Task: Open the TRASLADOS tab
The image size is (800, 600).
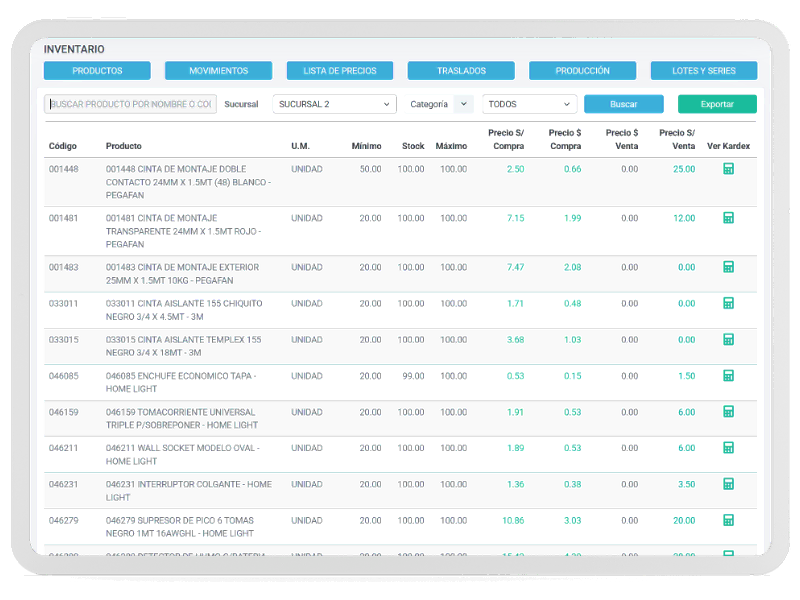Action: pos(461,70)
